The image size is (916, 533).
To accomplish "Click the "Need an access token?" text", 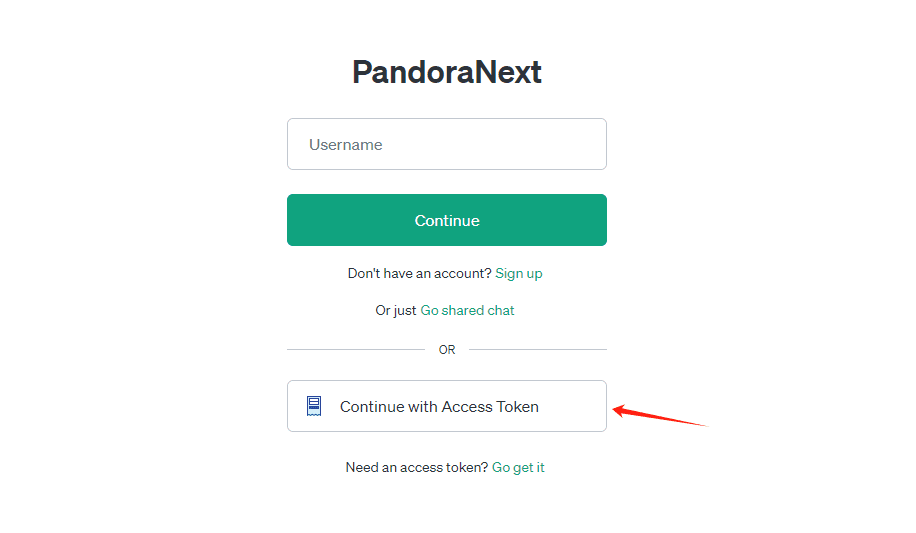I will 417,468.
